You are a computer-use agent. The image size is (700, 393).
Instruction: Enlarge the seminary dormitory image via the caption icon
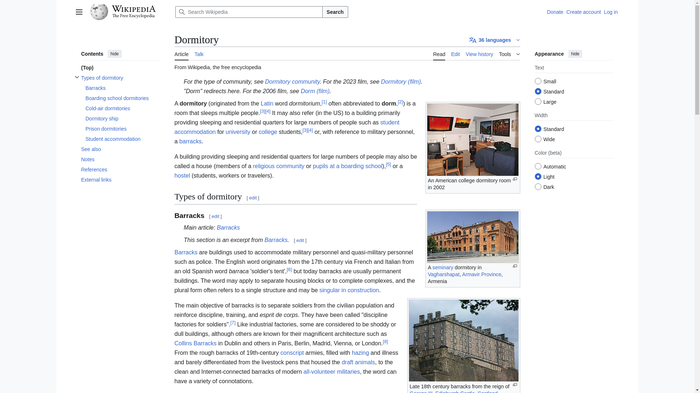pos(515,266)
